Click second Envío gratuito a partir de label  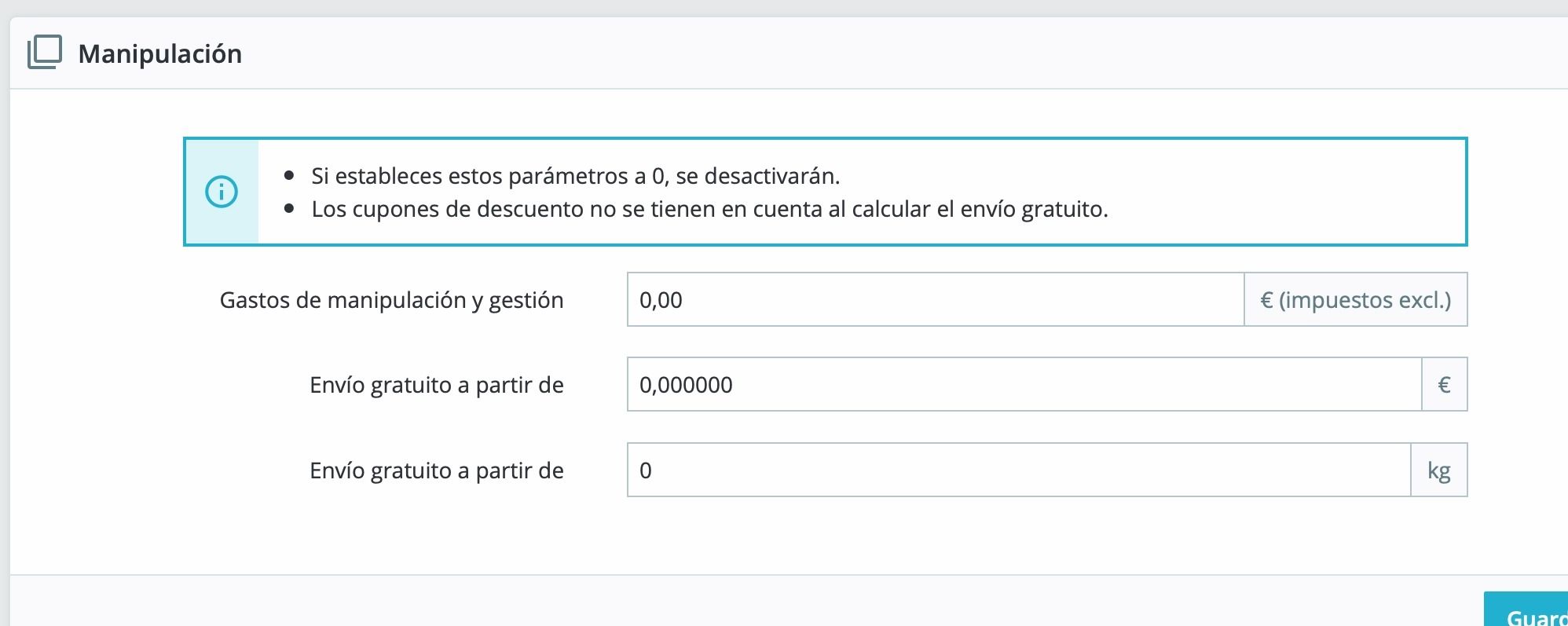(437, 470)
